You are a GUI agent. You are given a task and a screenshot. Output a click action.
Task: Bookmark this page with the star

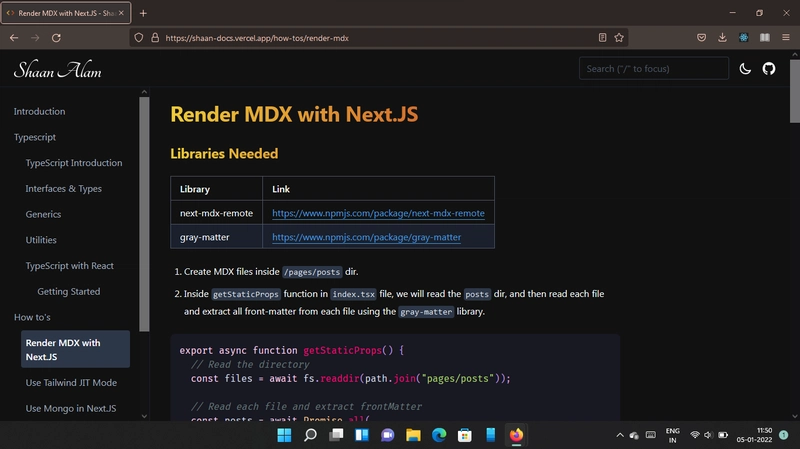(x=619, y=38)
